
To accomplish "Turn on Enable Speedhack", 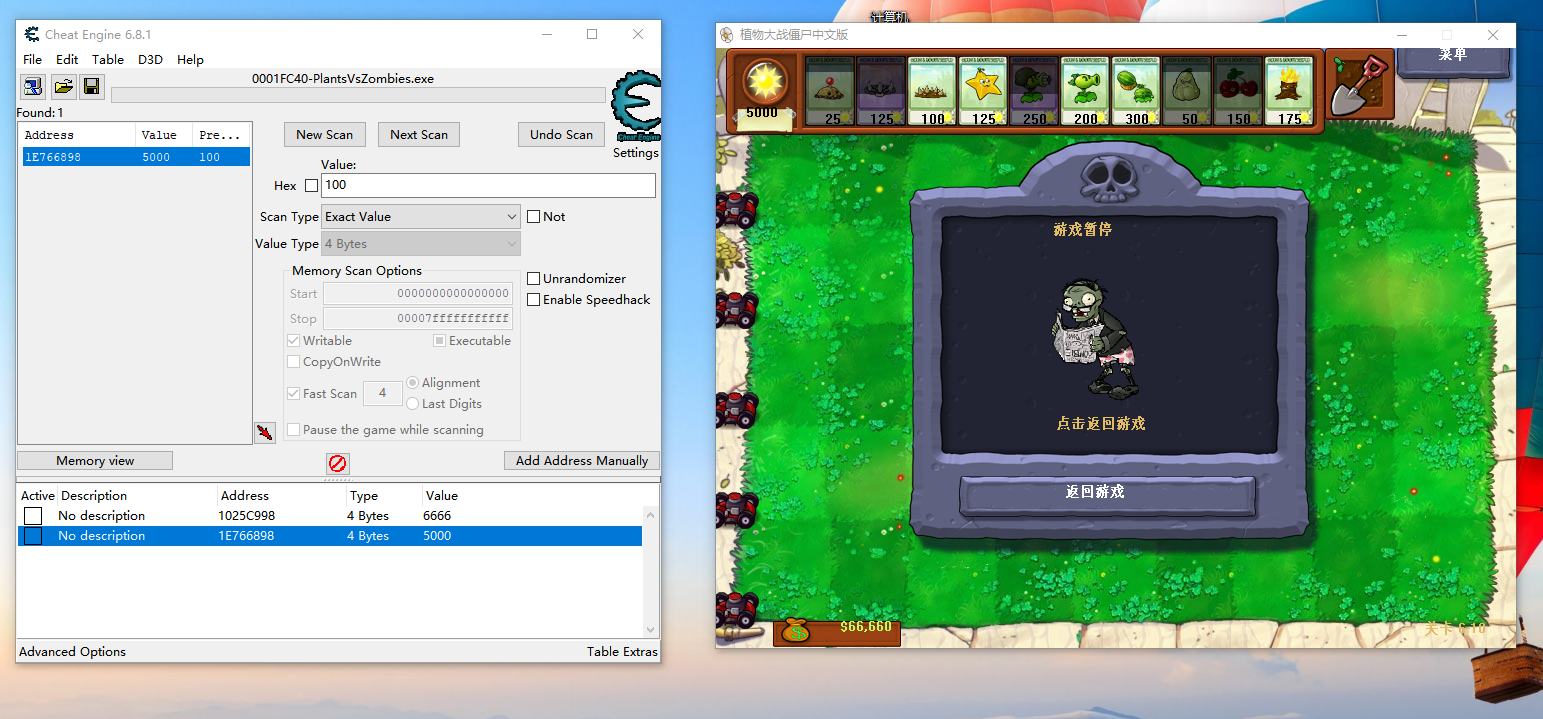I will coord(534,299).
